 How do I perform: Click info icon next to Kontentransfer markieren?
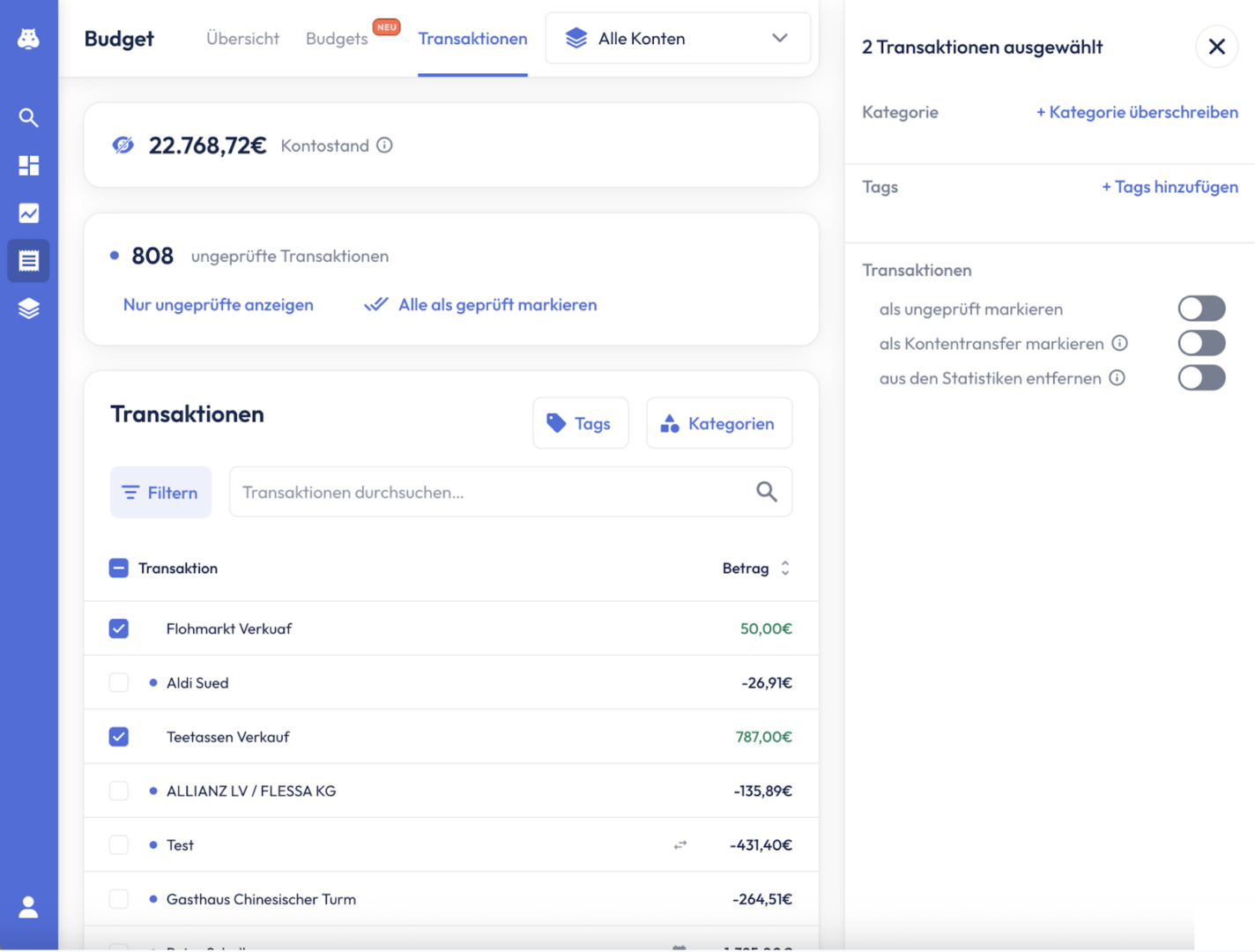[x=1119, y=343]
